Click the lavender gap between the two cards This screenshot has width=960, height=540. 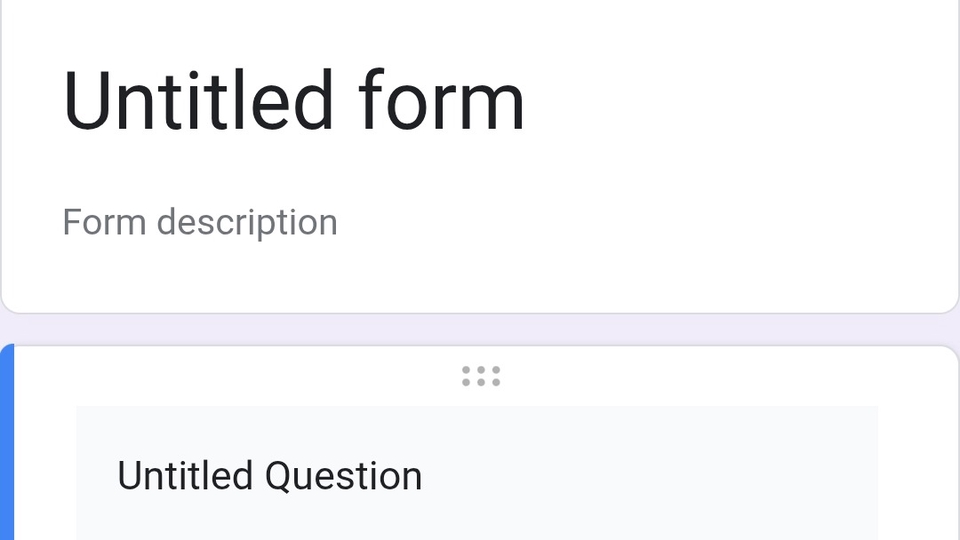click(480, 329)
